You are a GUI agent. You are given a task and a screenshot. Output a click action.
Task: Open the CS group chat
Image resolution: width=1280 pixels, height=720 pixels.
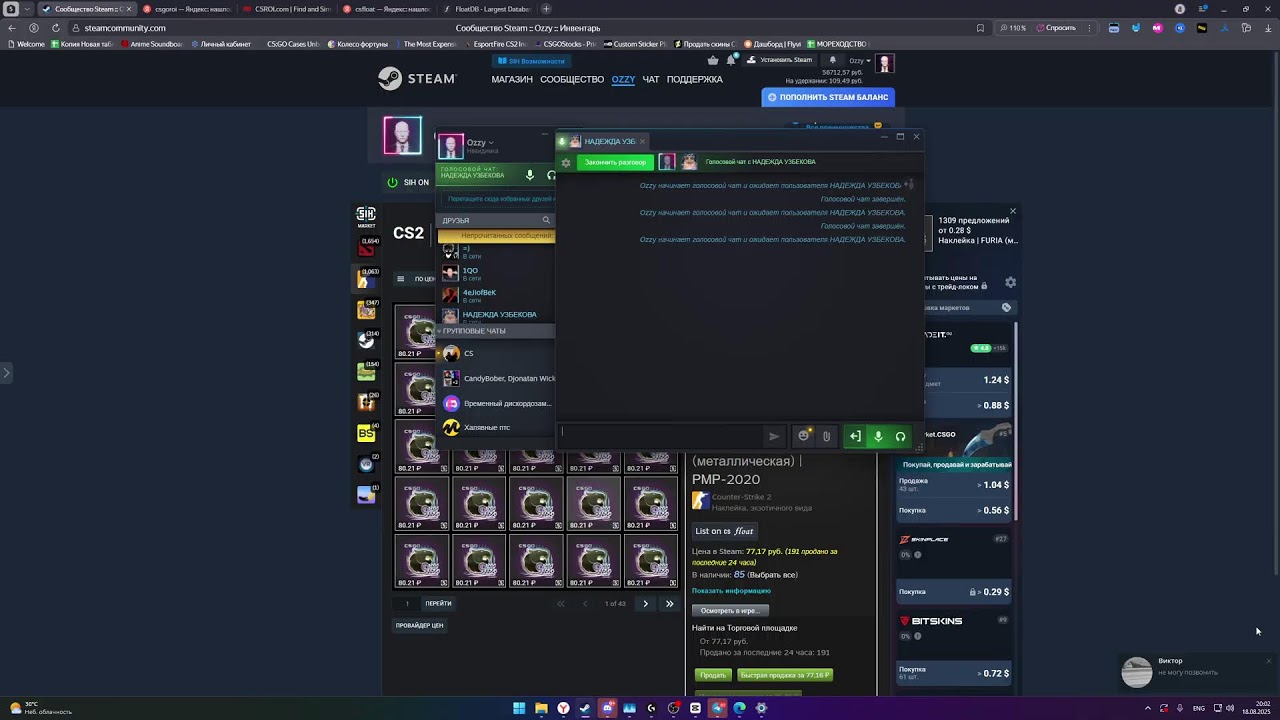pyautogui.click(x=495, y=353)
